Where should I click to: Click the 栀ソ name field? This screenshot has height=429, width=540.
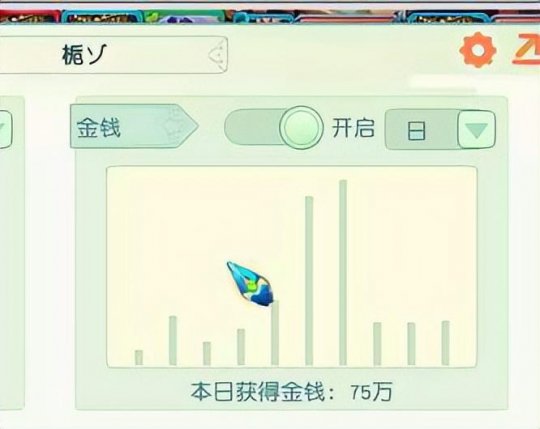coord(114,55)
